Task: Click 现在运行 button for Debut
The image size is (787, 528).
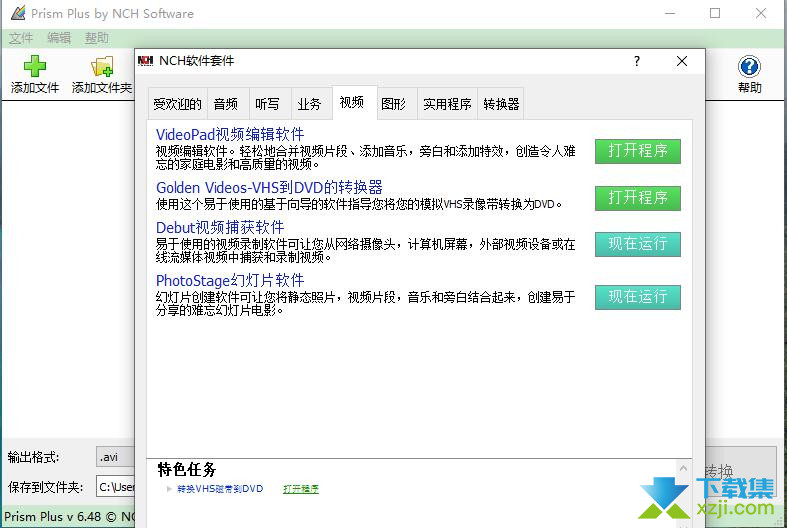Action: coord(637,244)
